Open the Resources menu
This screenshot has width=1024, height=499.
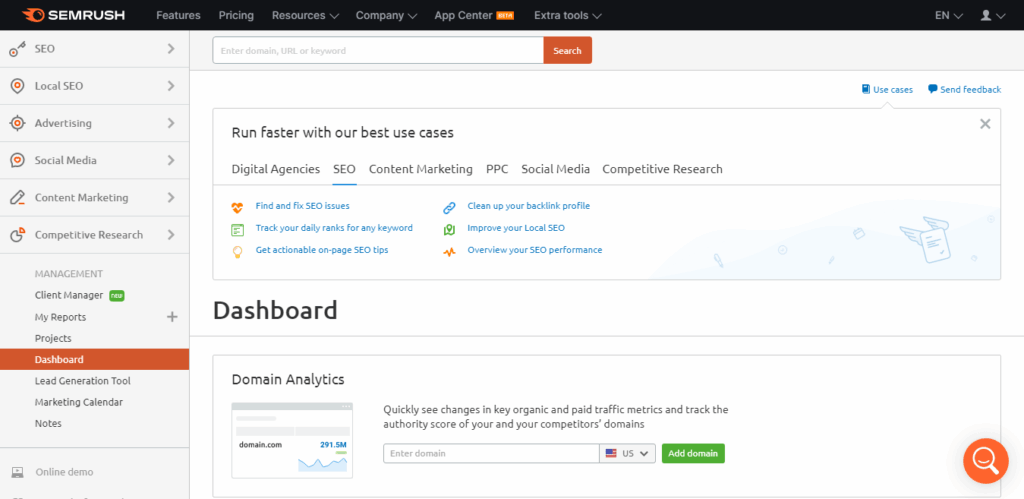coord(305,15)
